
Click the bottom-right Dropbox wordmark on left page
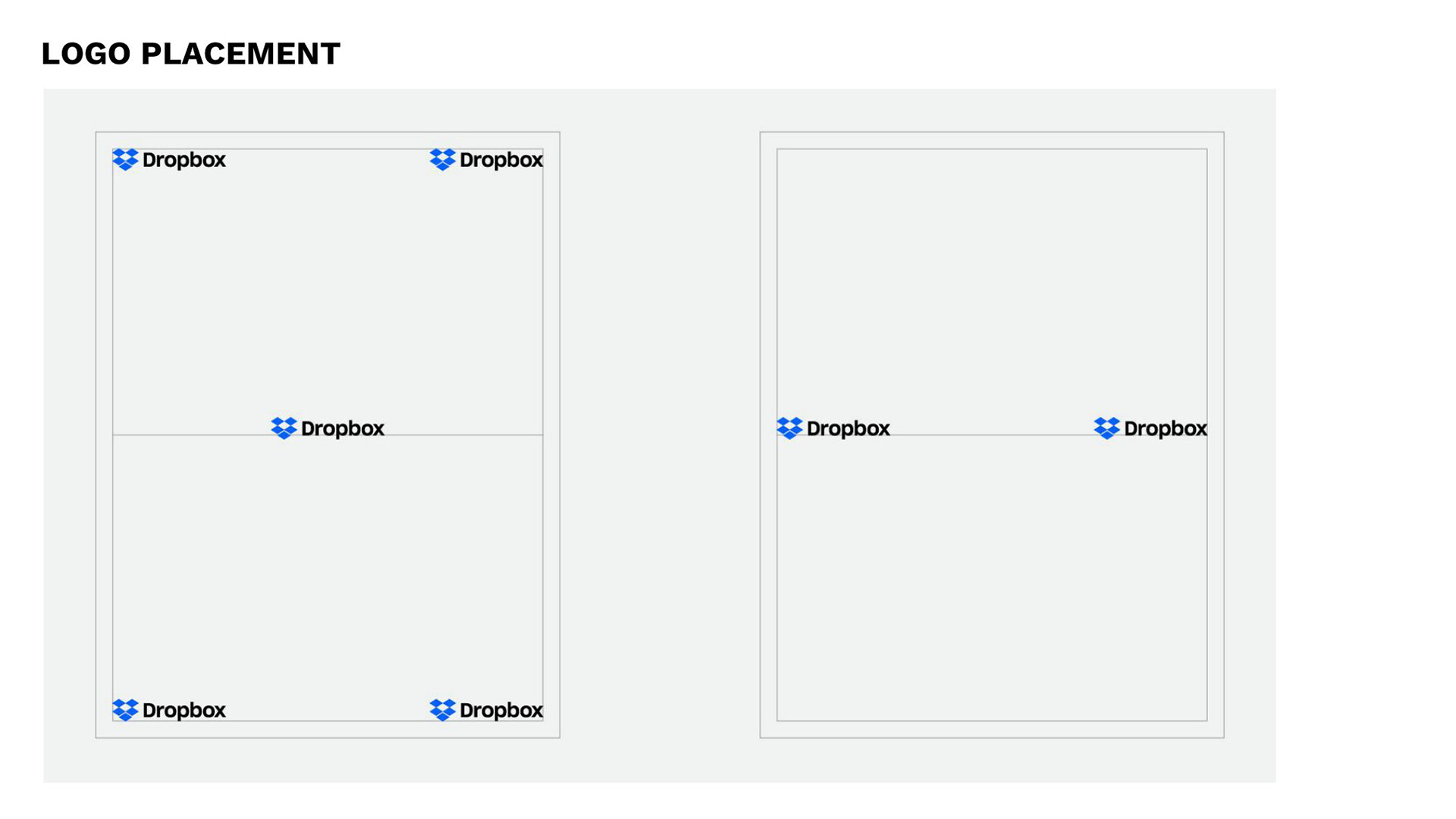pos(501,711)
